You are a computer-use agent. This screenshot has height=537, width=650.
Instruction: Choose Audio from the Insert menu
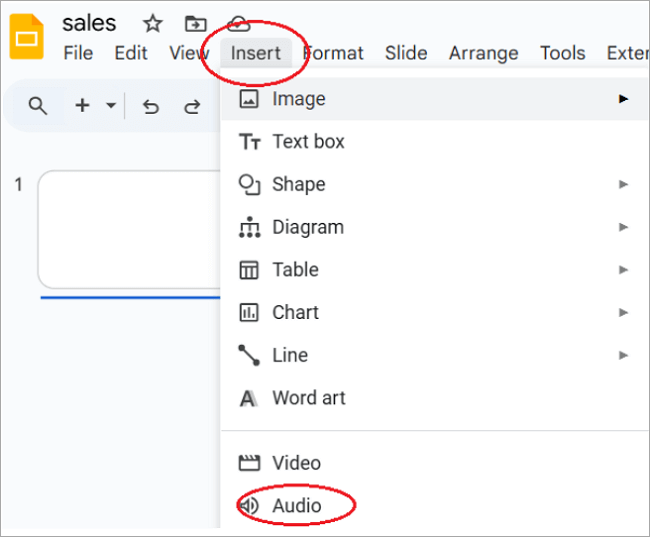296,506
